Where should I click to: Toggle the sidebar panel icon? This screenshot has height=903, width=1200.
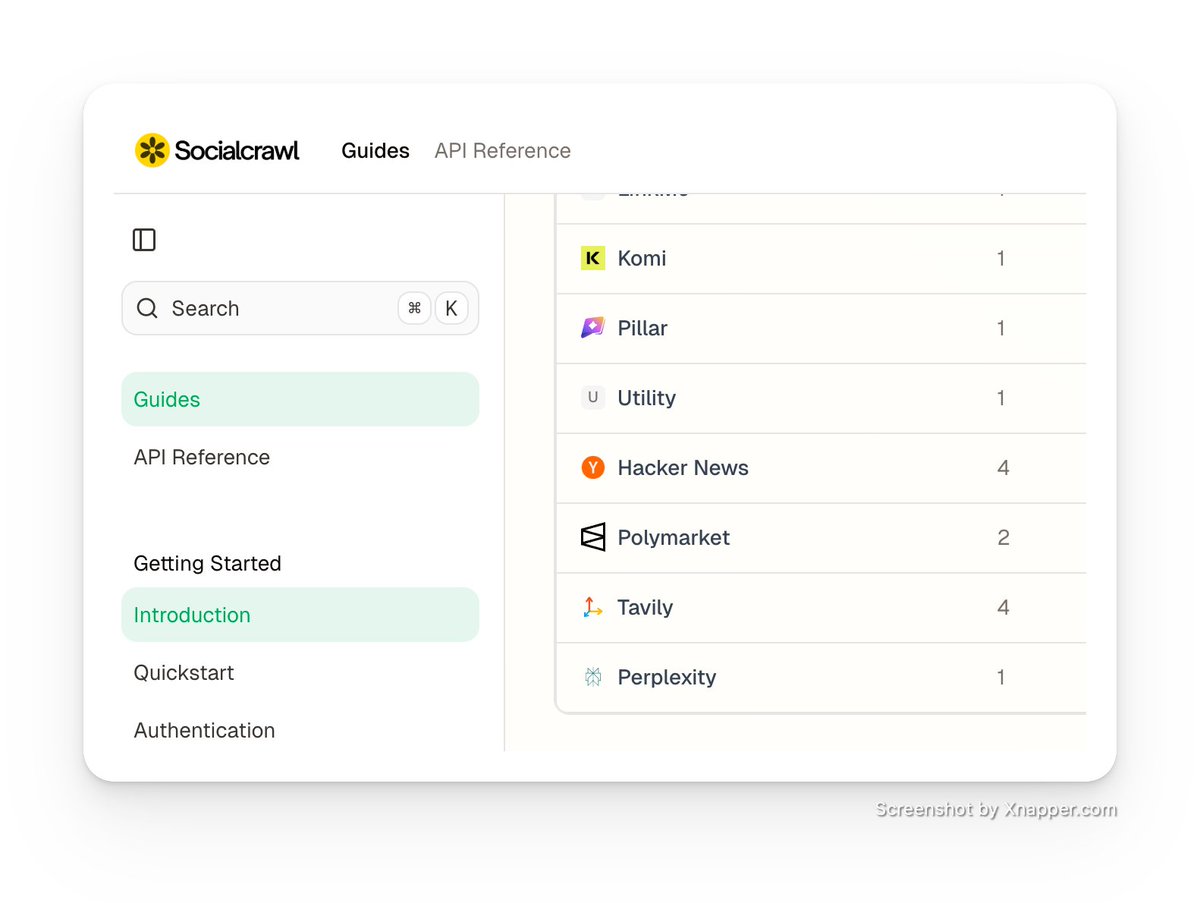(144, 240)
